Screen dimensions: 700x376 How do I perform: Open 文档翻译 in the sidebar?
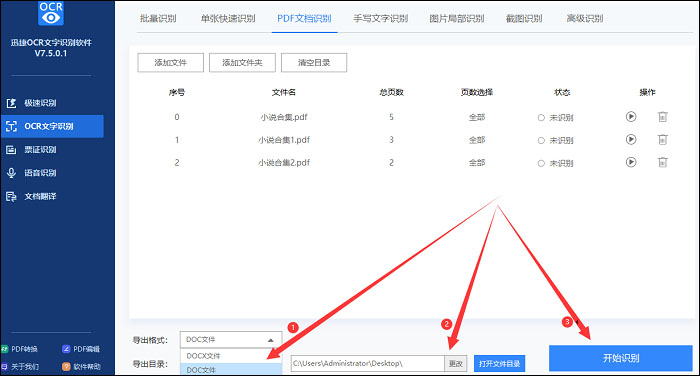pos(31,196)
